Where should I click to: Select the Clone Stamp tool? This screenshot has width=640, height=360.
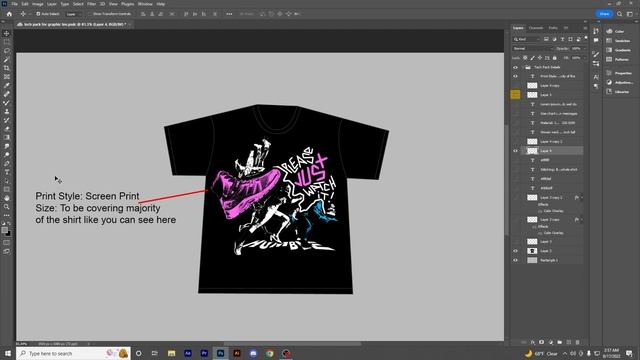[7, 111]
